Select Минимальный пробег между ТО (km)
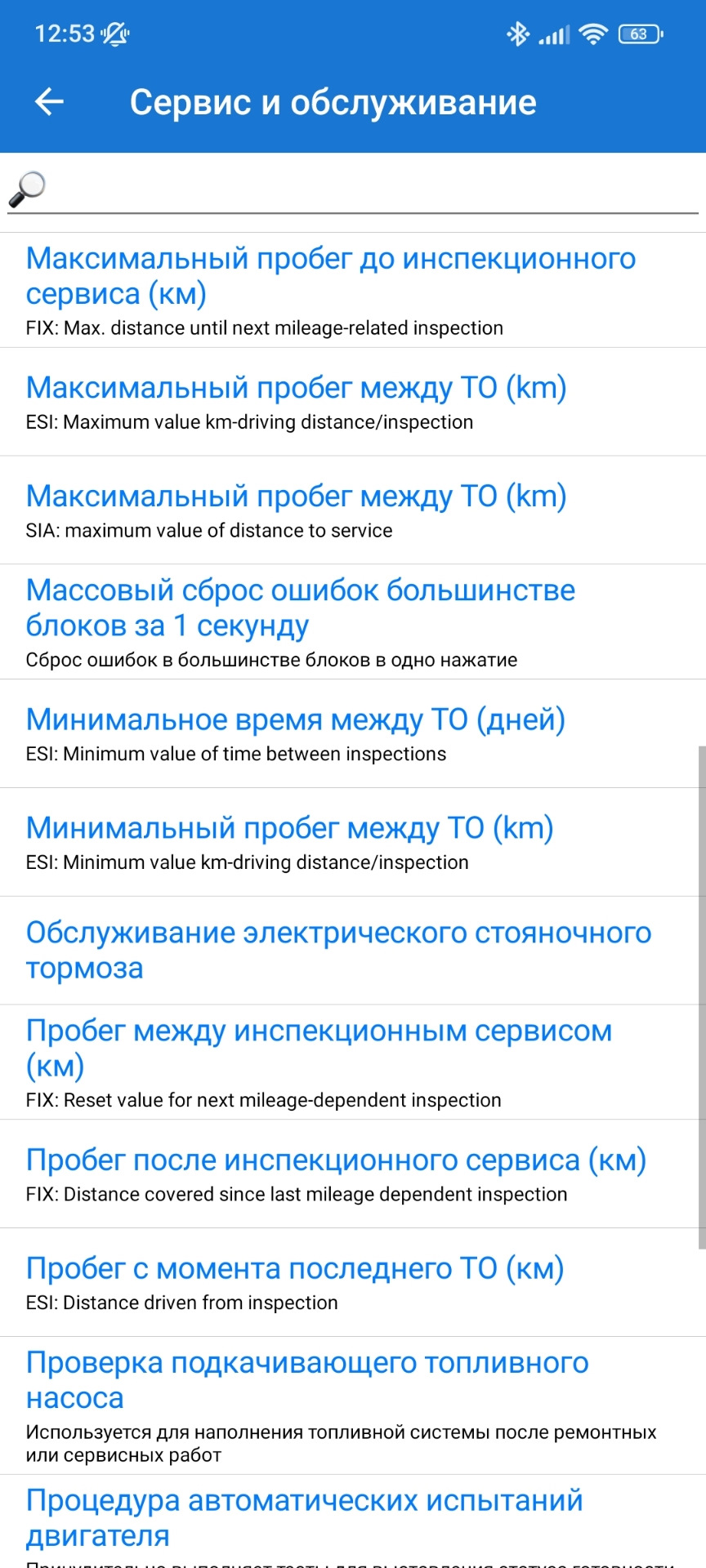Viewport: 706px width, 1568px height. [289, 842]
